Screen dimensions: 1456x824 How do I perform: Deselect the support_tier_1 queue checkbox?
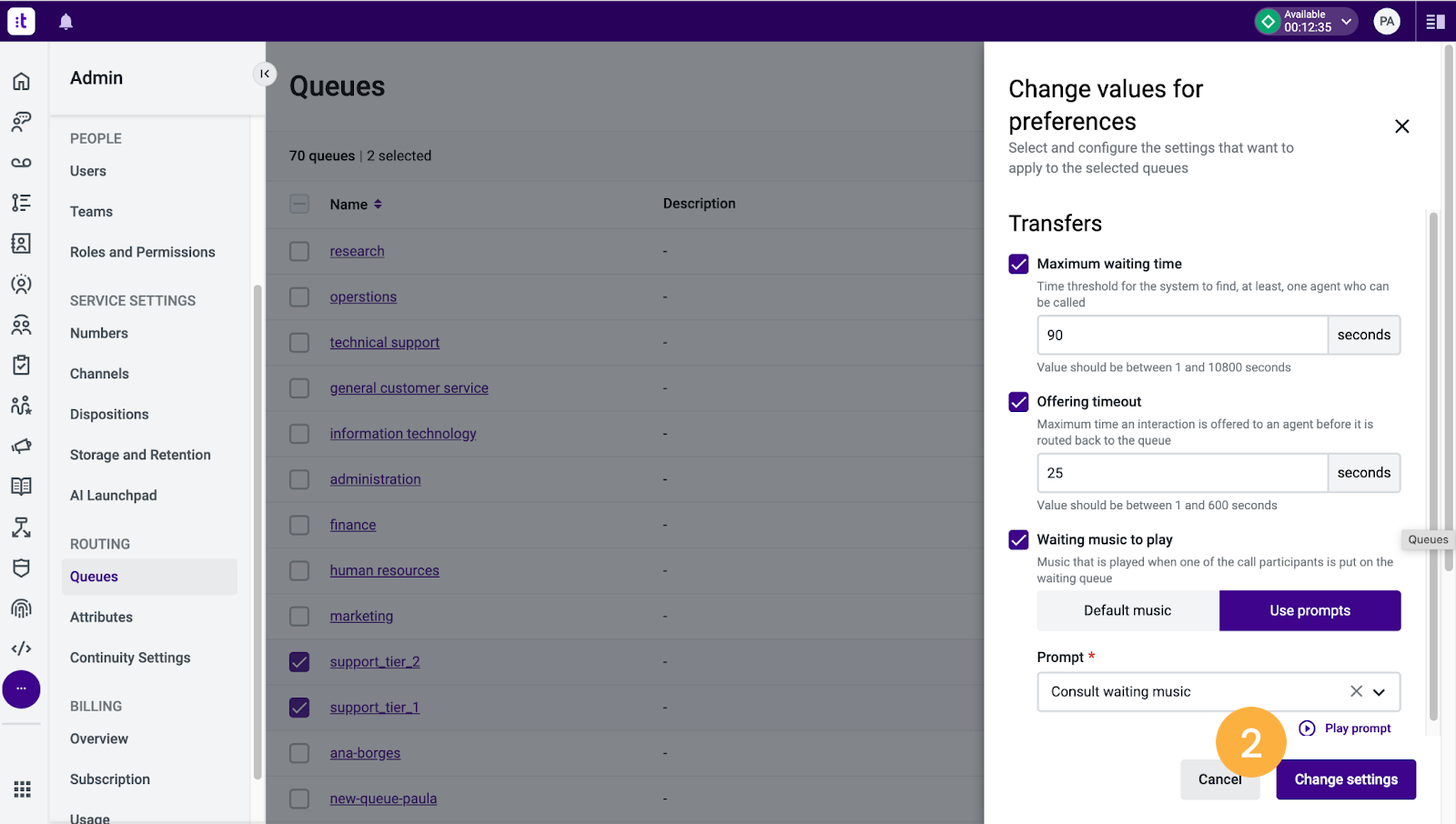pyautogui.click(x=299, y=707)
